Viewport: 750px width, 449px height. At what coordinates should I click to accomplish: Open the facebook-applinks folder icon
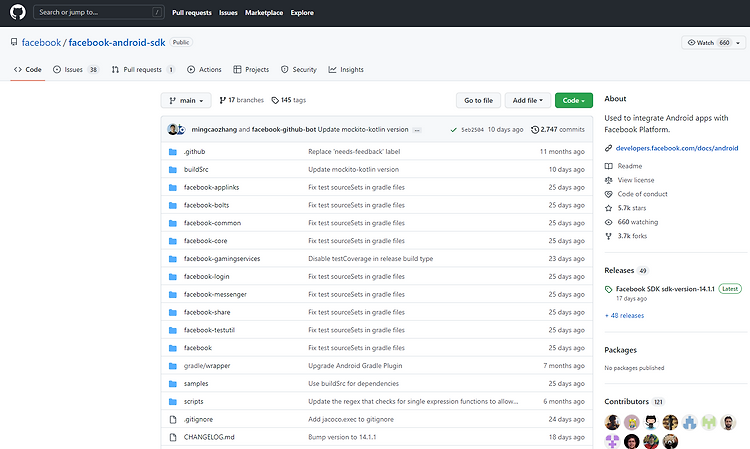tap(173, 187)
